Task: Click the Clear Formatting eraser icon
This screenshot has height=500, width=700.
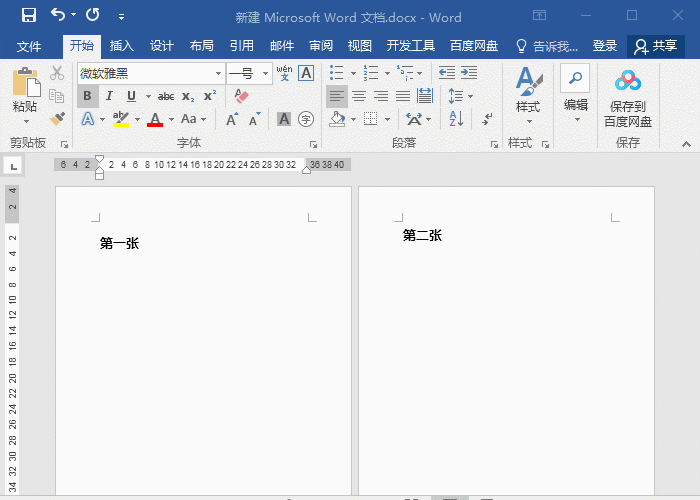Action: click(240, 96)
